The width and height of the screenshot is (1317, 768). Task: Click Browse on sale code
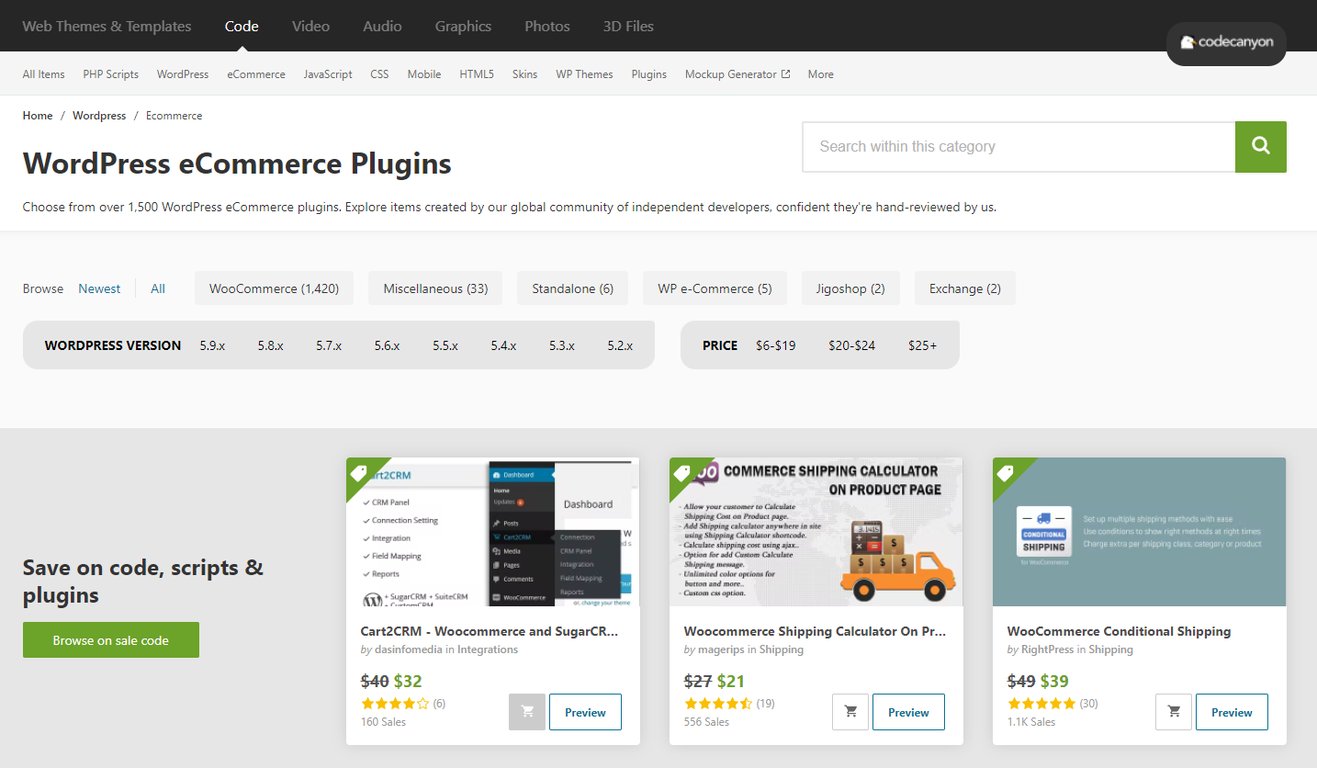[110, 639]
